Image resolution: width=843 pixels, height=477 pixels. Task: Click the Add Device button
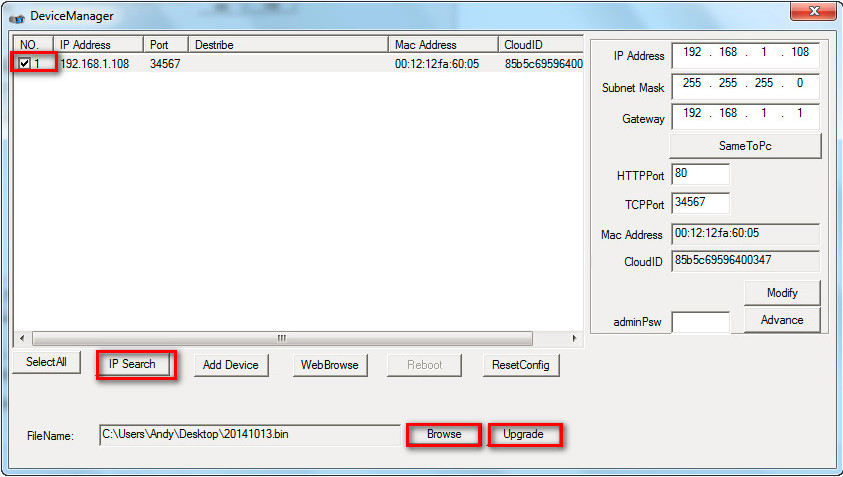(230, 365)
